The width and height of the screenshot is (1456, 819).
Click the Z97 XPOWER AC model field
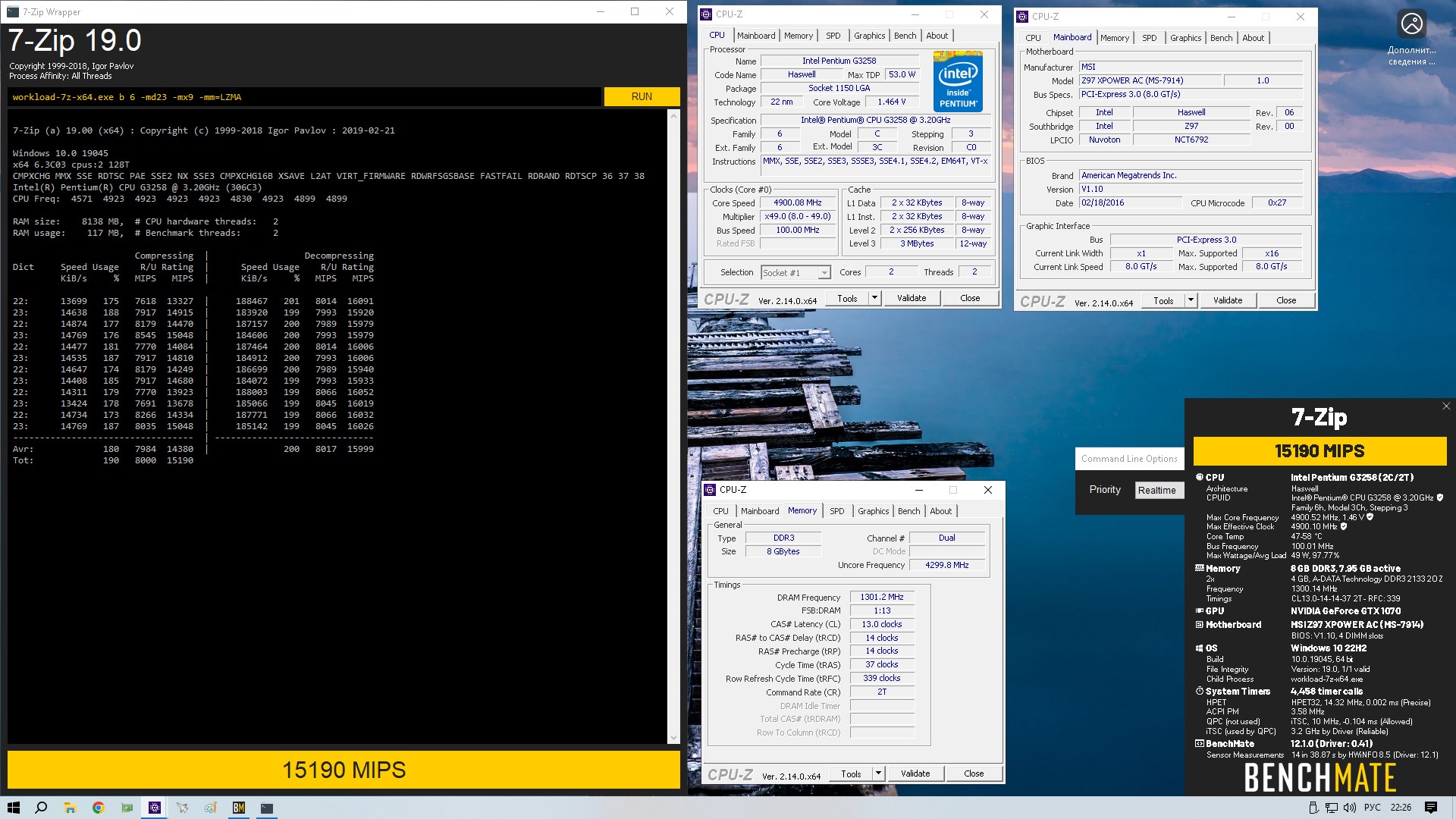click(1150, 80)
